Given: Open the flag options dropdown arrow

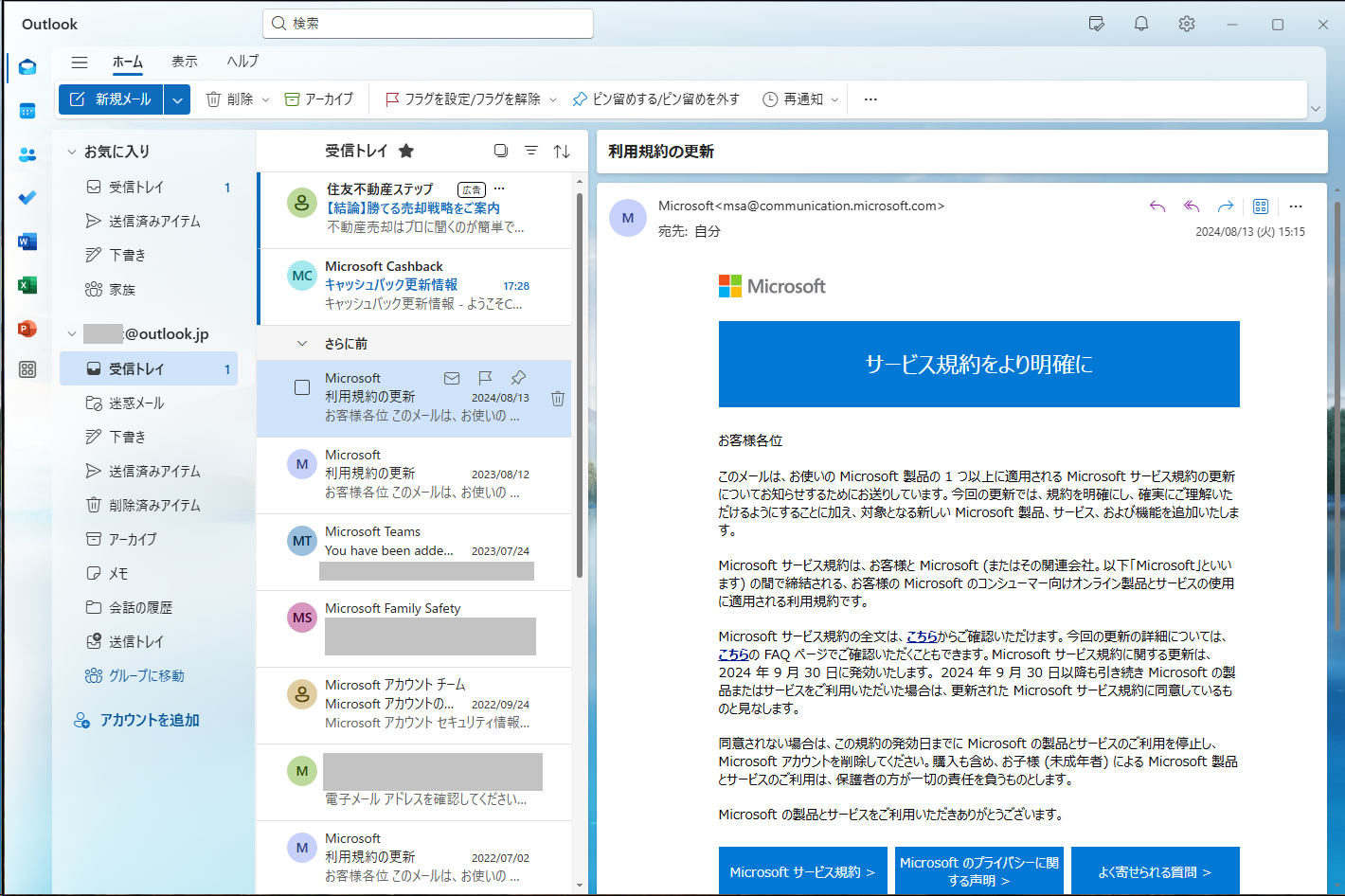Looking at the screenshot, I should 553,99.
